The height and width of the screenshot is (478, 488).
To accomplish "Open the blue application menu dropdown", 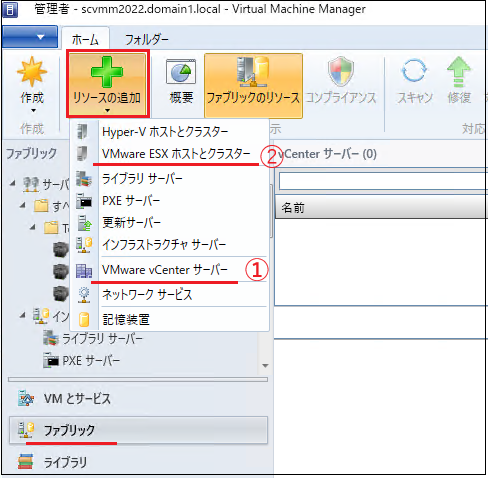I will point(30,37).
